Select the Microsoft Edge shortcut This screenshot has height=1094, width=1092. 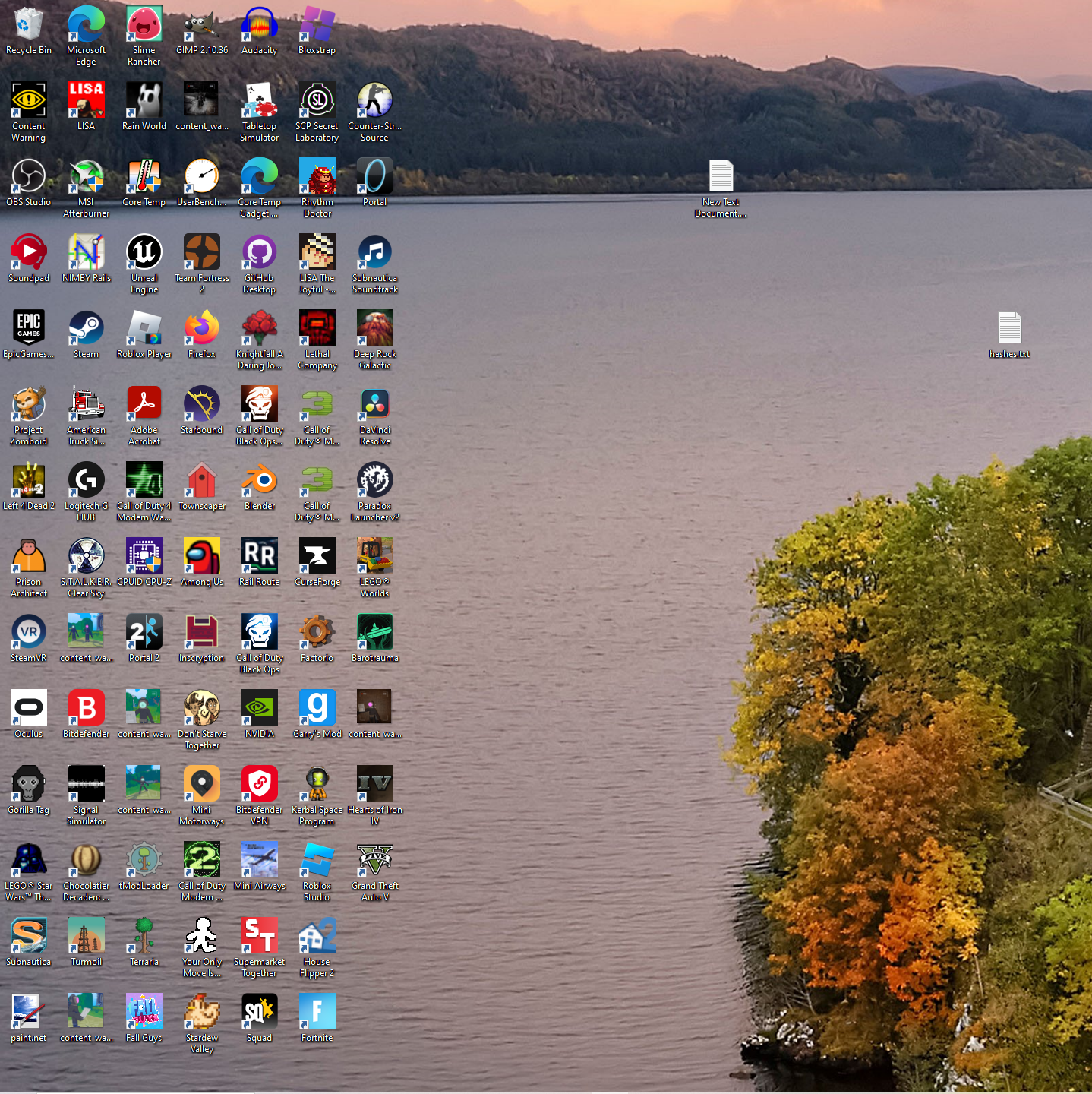click(x=87, y=24)
